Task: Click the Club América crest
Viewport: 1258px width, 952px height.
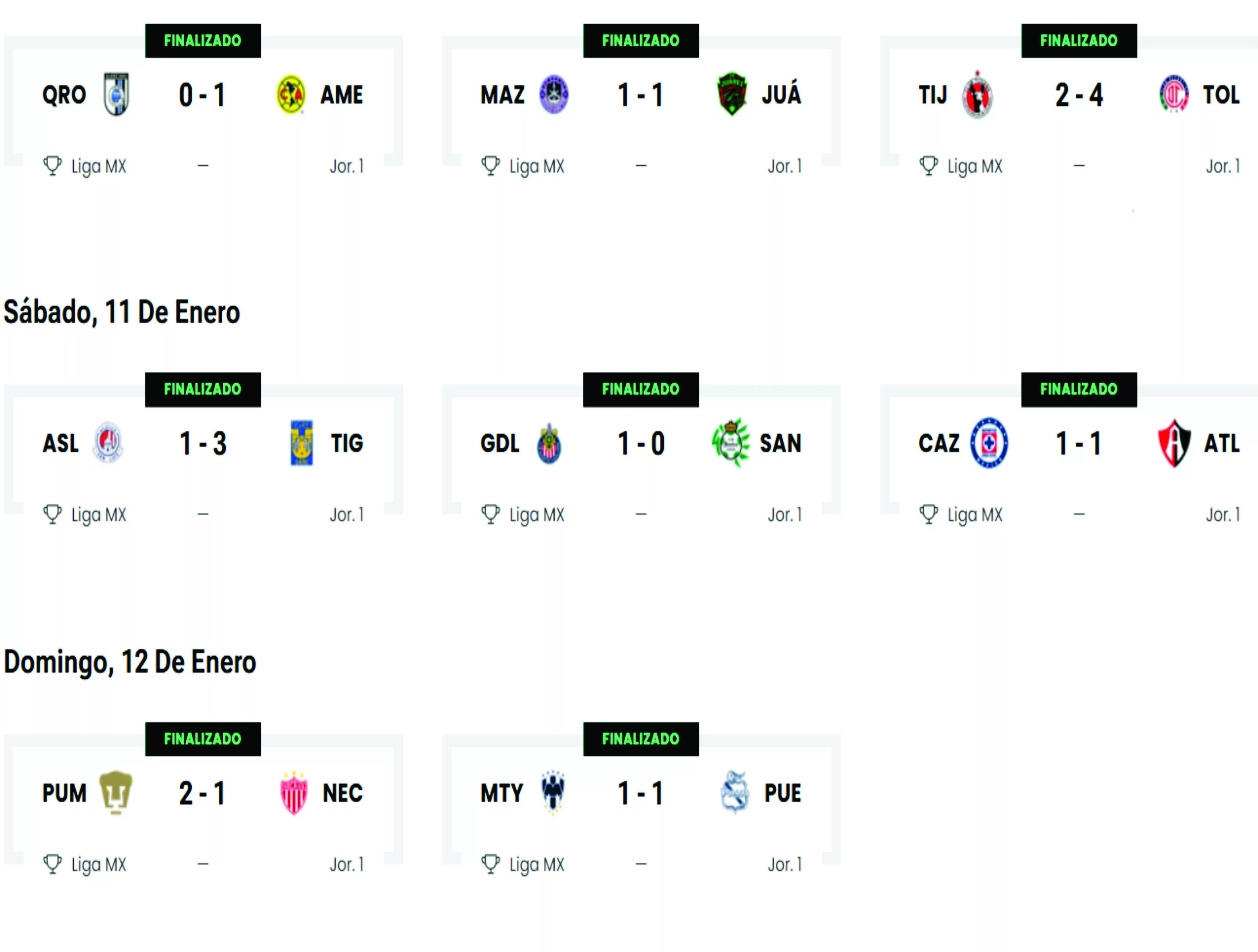Action: pos(290,94)
